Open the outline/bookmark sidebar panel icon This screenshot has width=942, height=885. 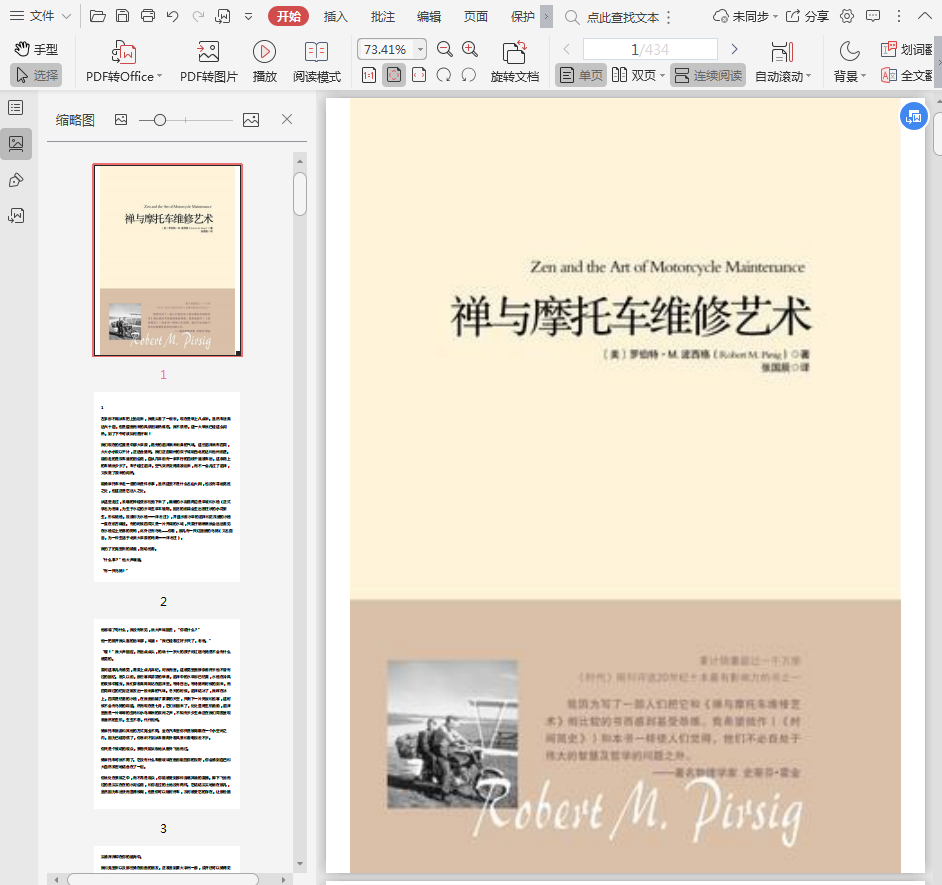pyautogui.click(x=16, y=108)
